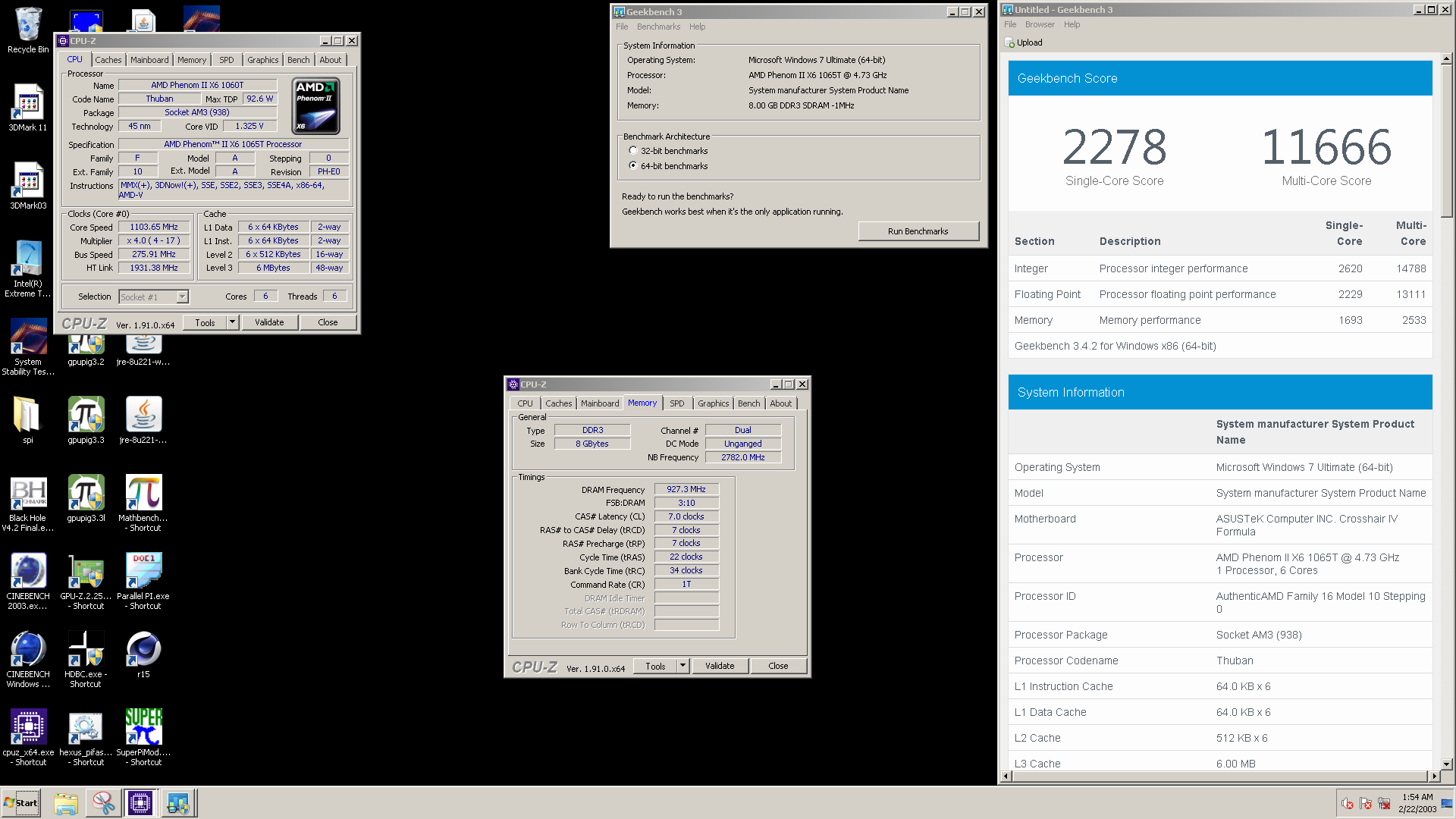Screen dimensions: 1456x819
Task: Launch the gpupig3.3 desktop shortcut
Action: pyautogui.click(x=86, y=420)
